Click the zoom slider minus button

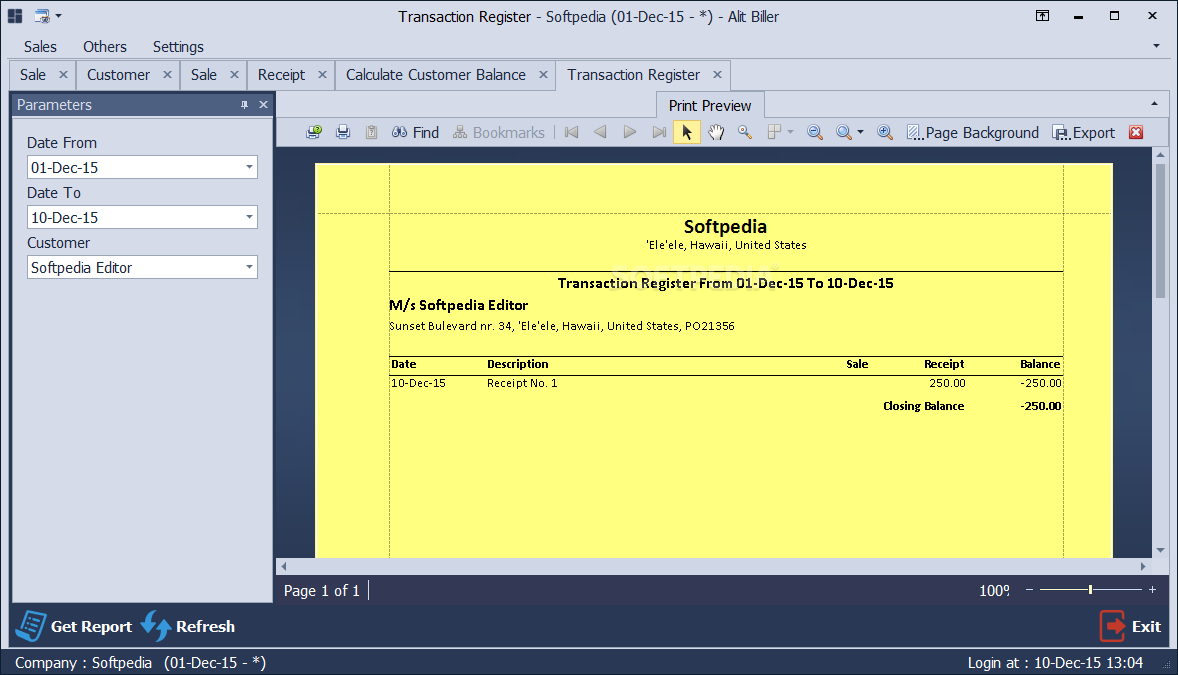(x=1029, y=590)
